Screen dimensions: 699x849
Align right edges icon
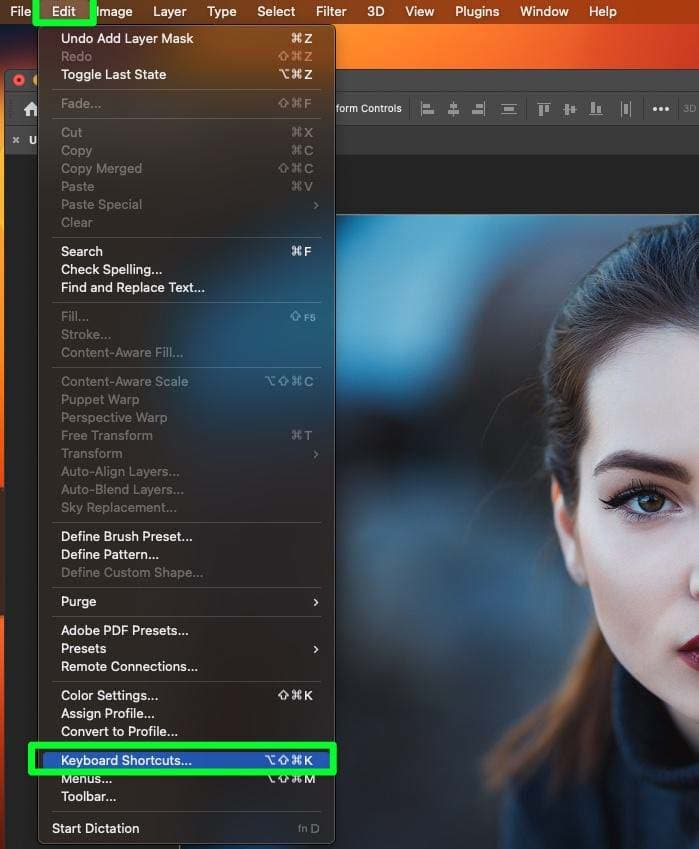coord(478,109)
